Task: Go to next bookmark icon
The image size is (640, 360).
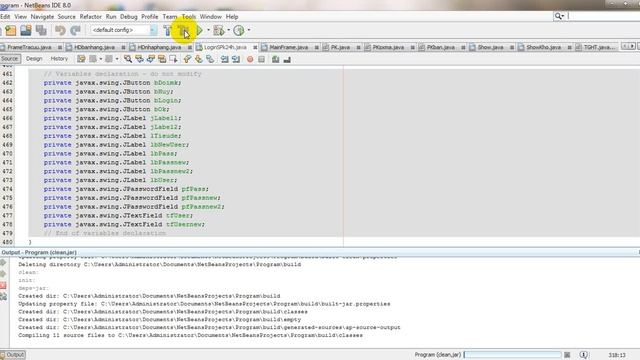Action: tap(198, 59)
